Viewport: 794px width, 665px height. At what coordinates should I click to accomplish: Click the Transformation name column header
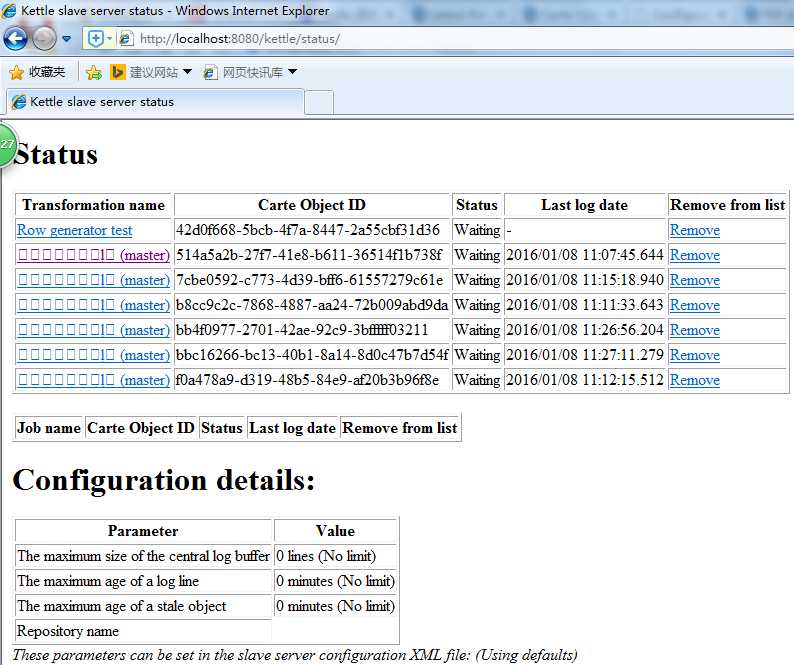point(94,205)
